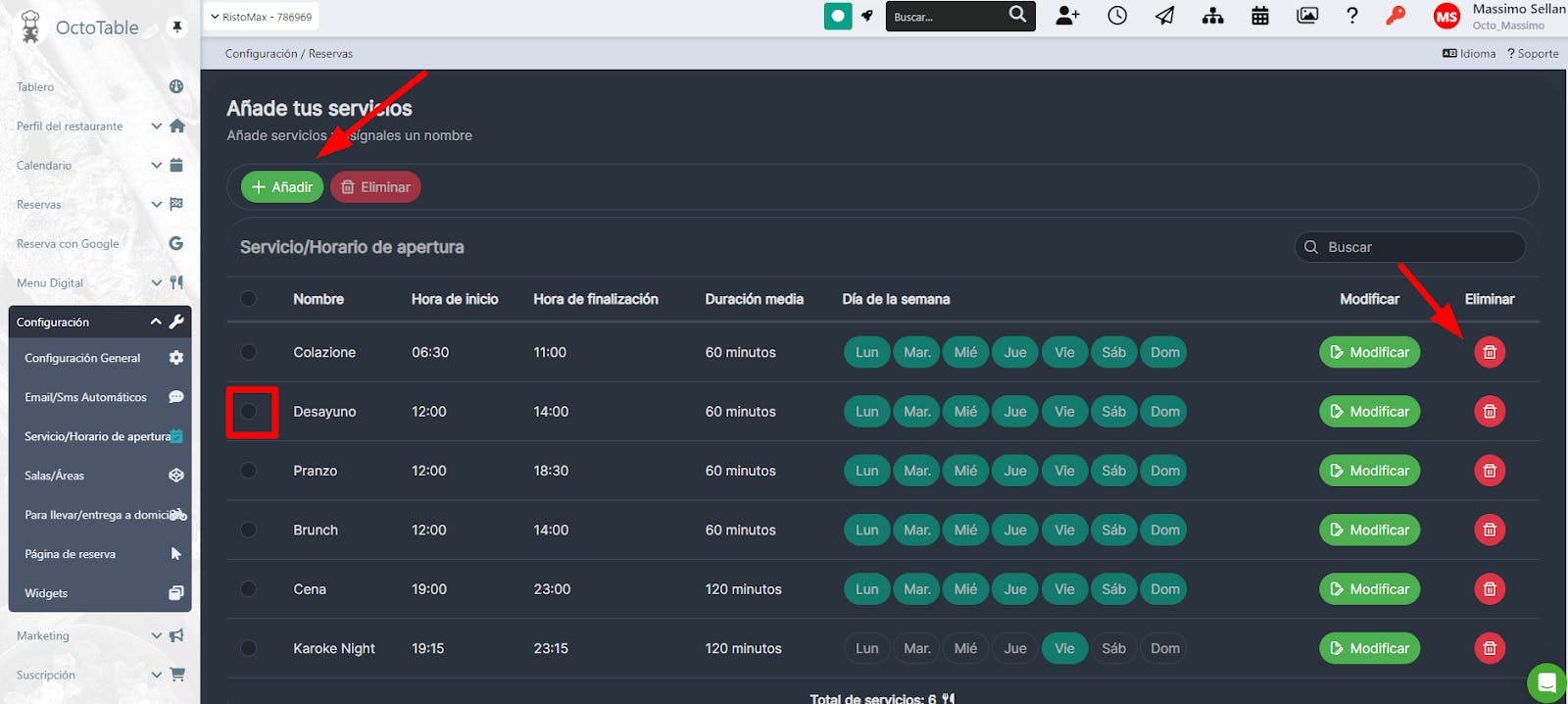Delete the Karoke Night service with trash icon

[x=1490, y=648]
